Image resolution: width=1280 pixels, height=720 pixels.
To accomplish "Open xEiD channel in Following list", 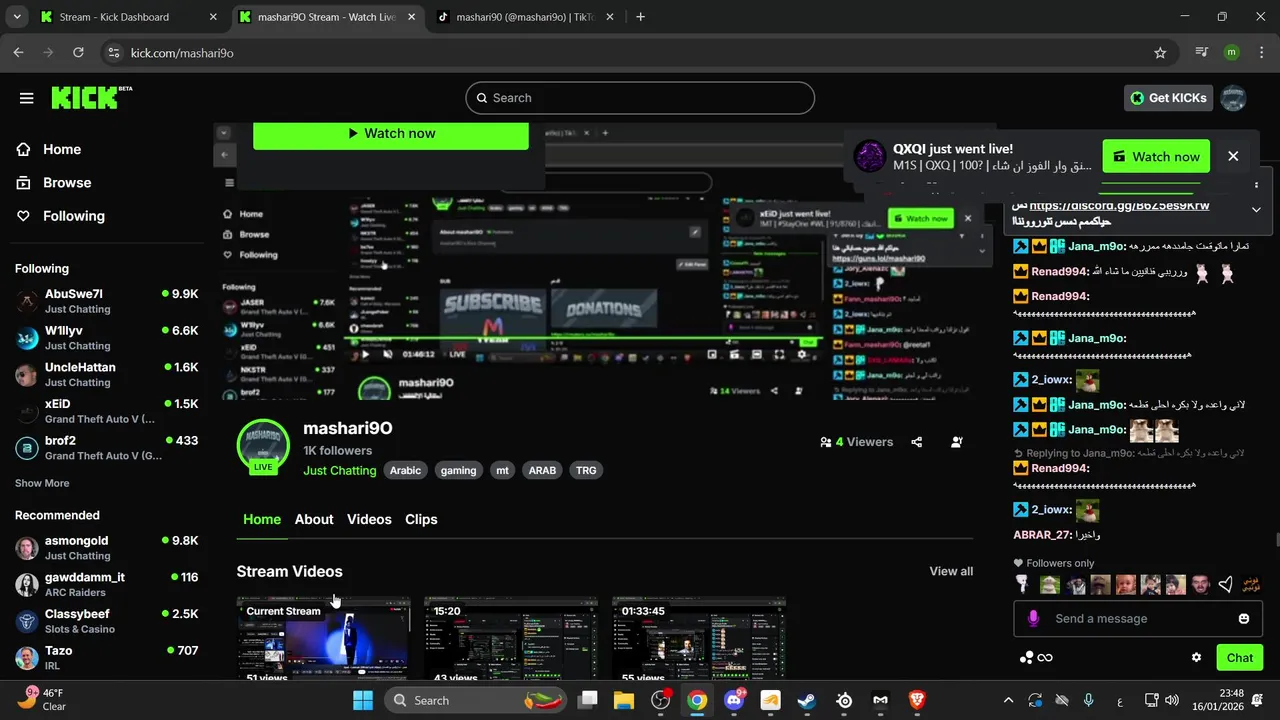I will pos(106,411).
